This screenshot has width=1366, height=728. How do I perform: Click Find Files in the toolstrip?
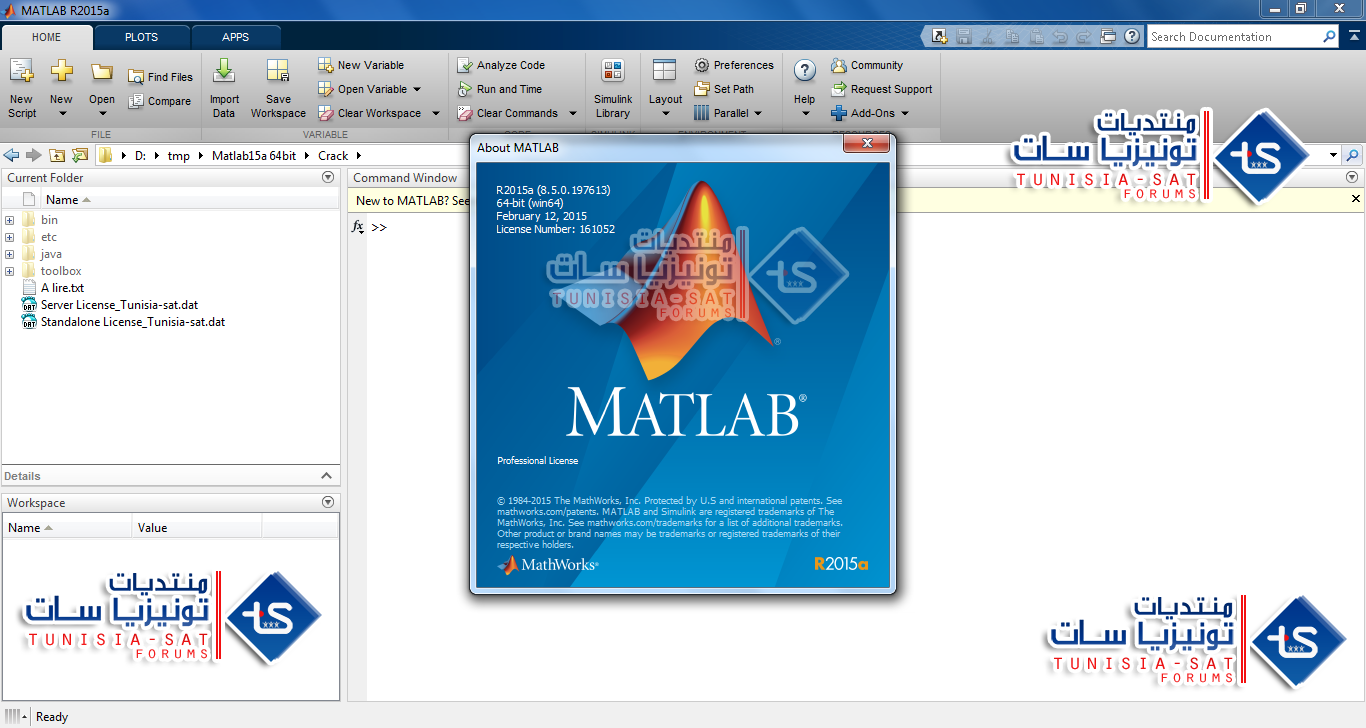pos(160,77)
